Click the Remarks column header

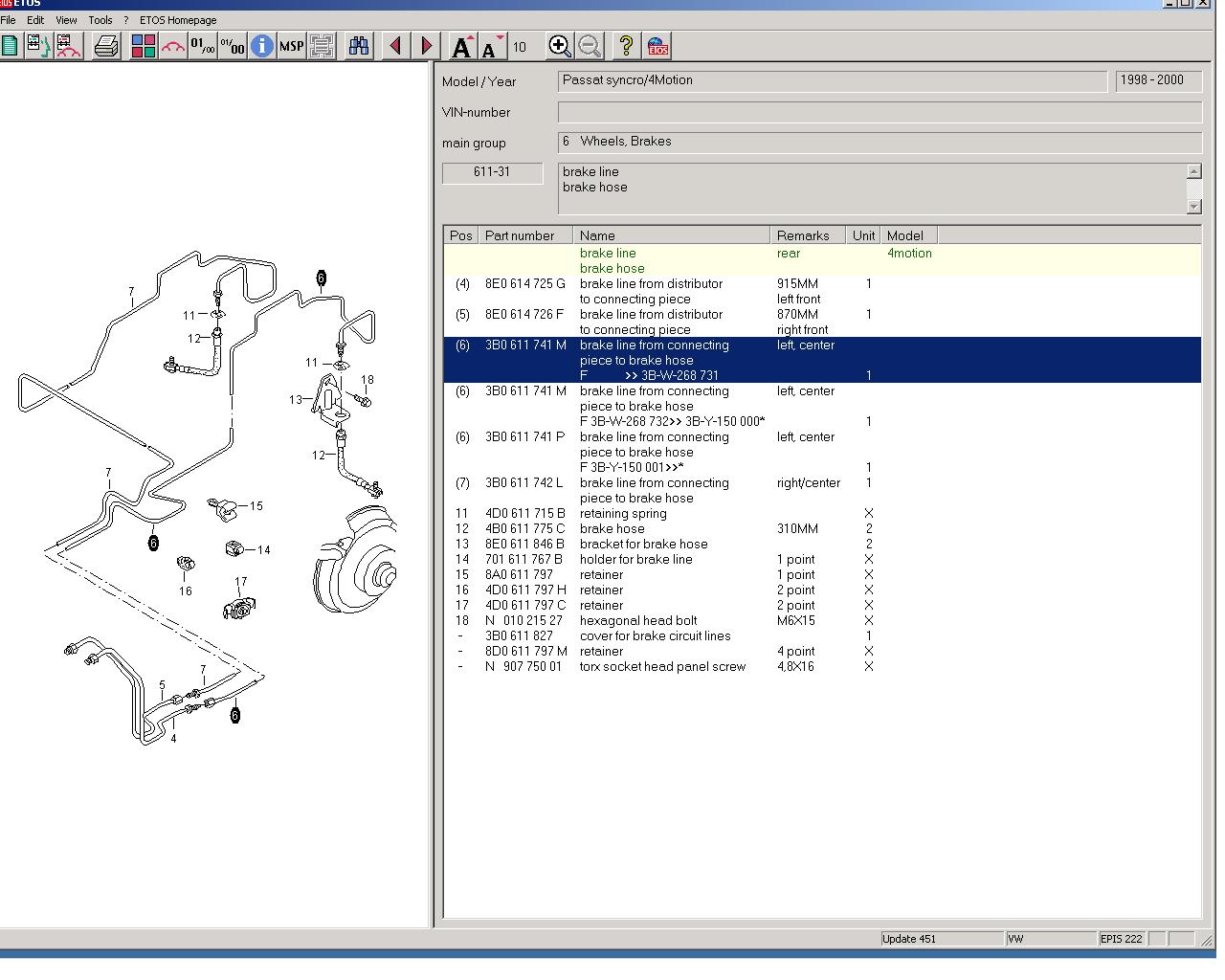click(x=803, y=235)
